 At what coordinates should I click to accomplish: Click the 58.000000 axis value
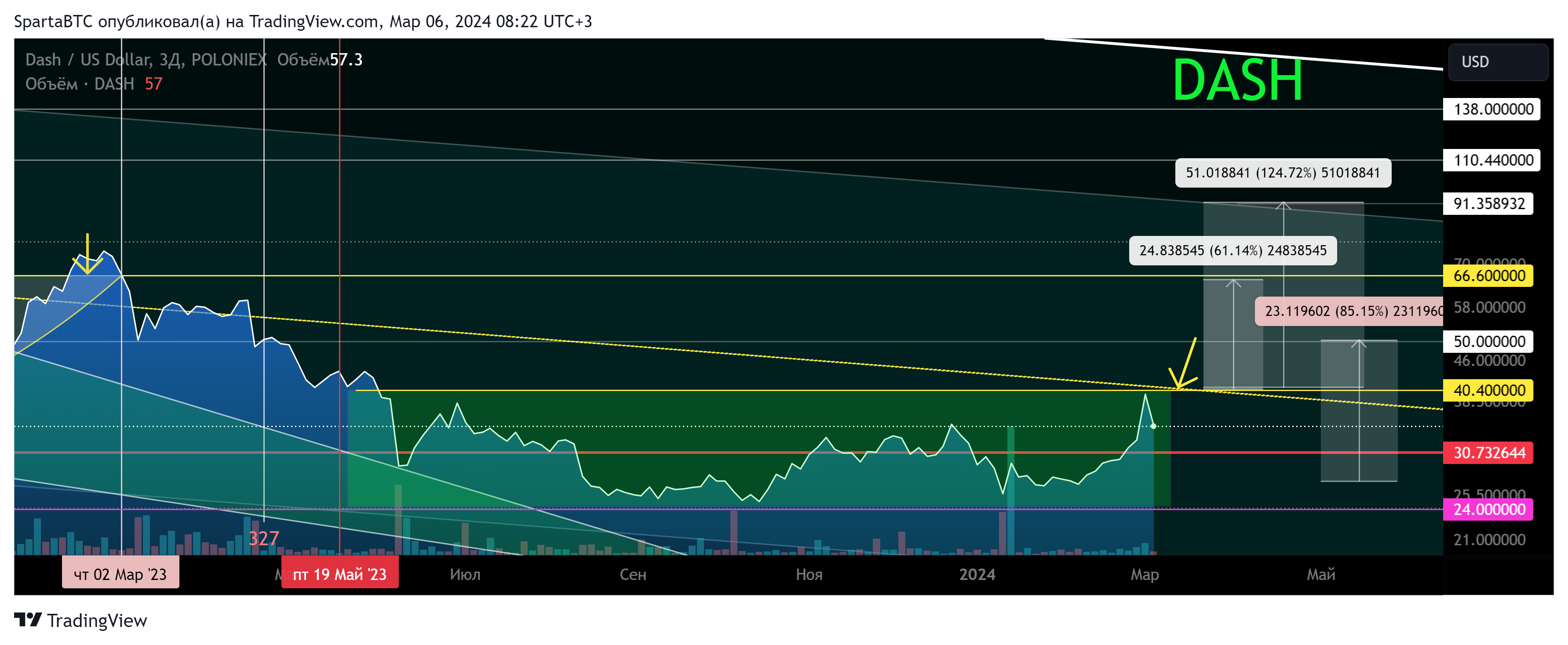point(1489,307)
